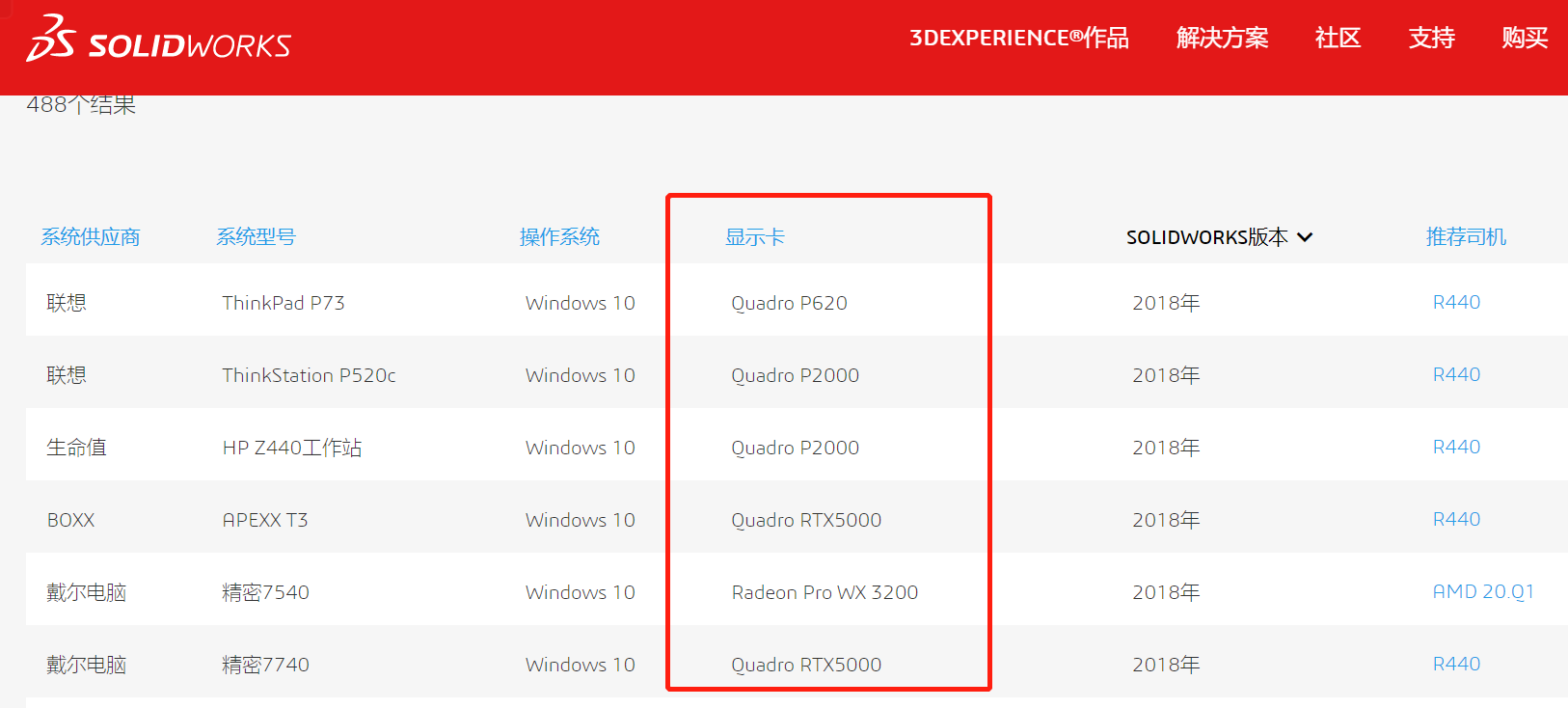Select the APEXX T3 cell
The image size is (1568, 708).
[x=265, y=520]
